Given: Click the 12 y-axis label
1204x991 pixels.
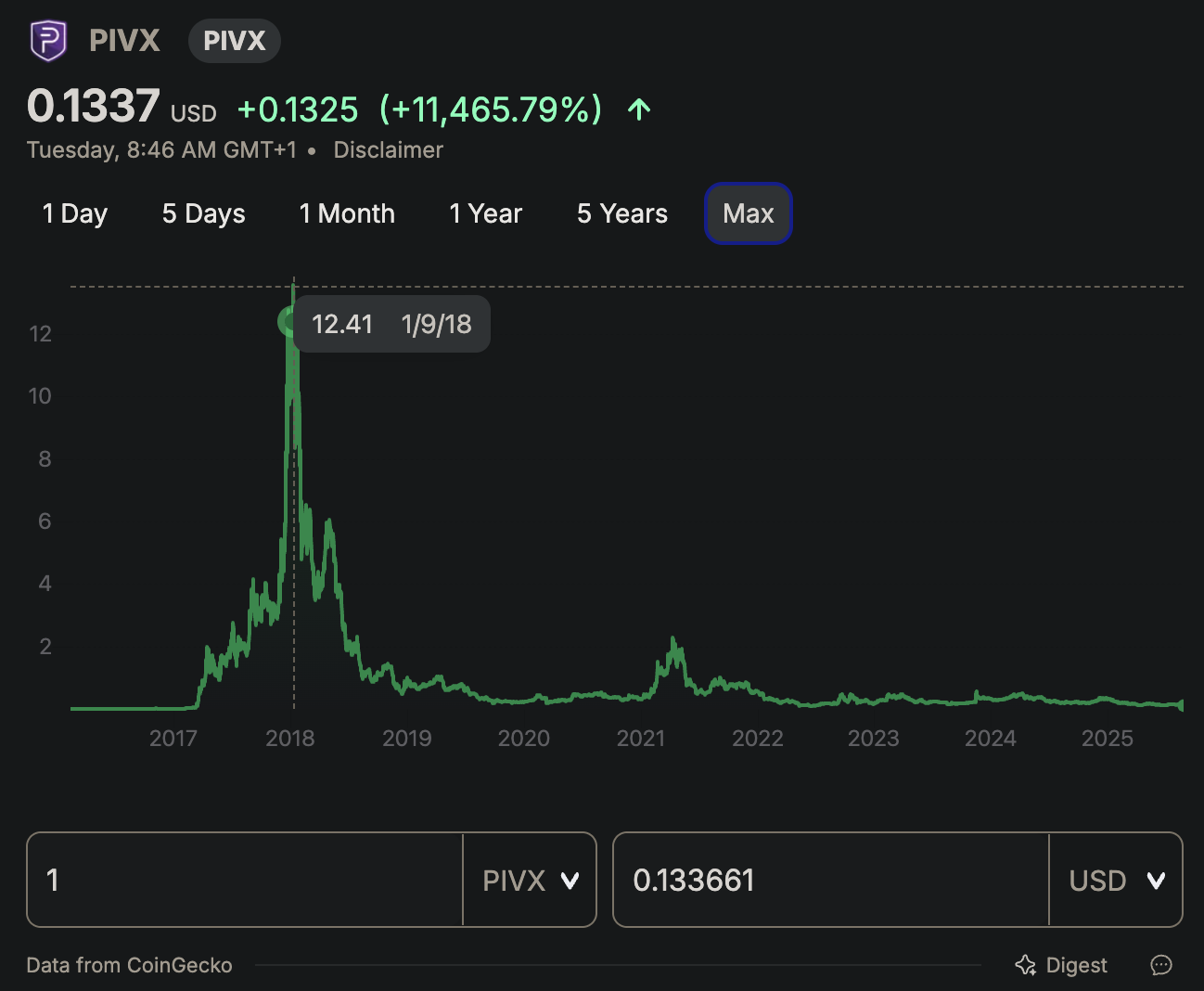Looking at the screenshot, I should click(40, 334).
